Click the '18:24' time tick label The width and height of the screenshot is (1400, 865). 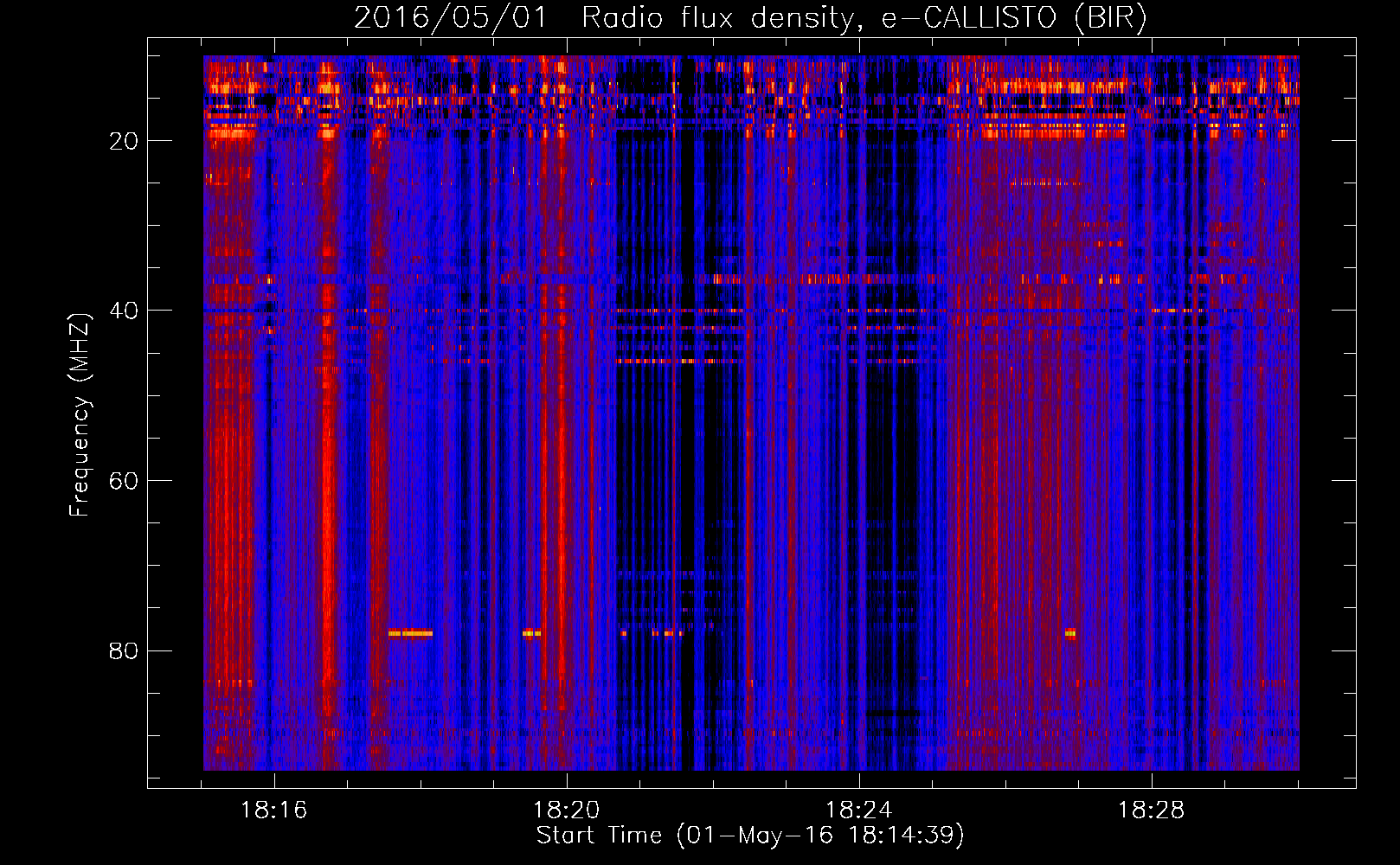(x=859, y=811)
